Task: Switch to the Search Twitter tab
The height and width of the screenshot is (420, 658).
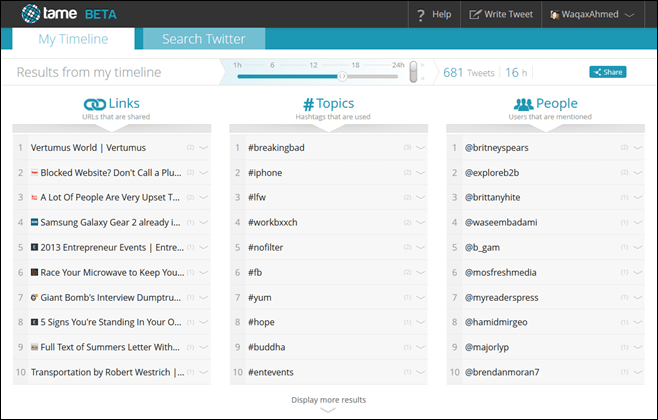Action: pyautogui.click(x=204, y=39)
